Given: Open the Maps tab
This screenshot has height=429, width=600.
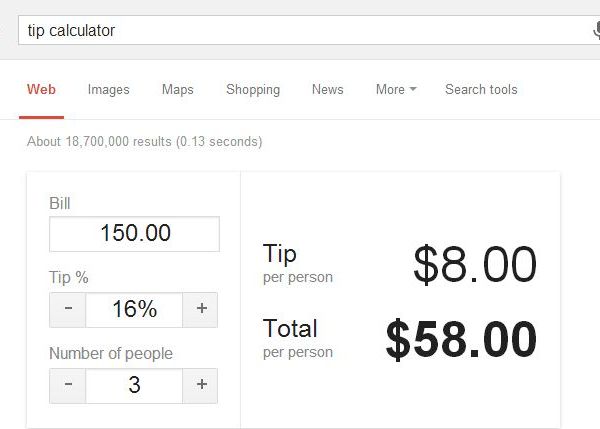Looking at the screenshot, I should (177, 89).
